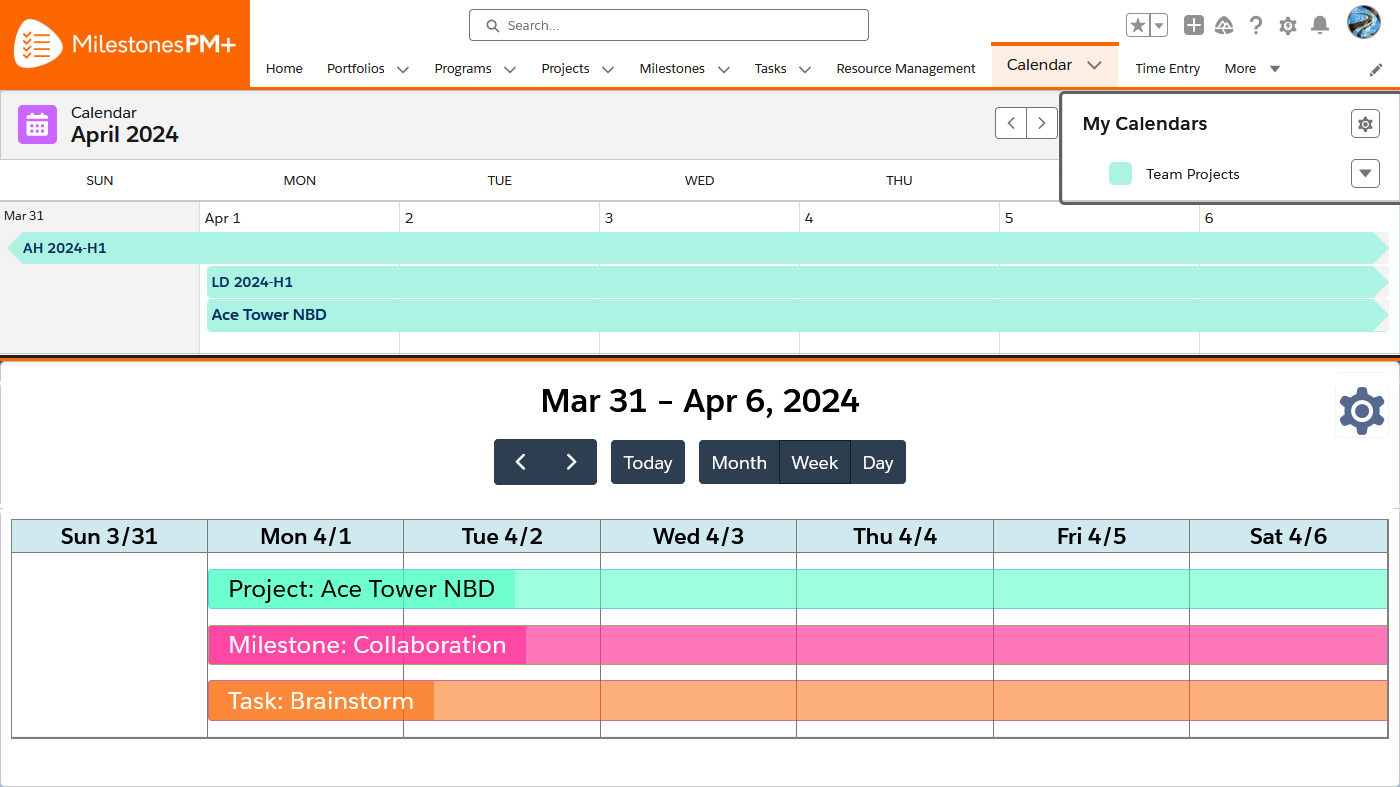Click the MilestonesPM+ logo
The image size is (1400, 787).
tap(125, 44)
